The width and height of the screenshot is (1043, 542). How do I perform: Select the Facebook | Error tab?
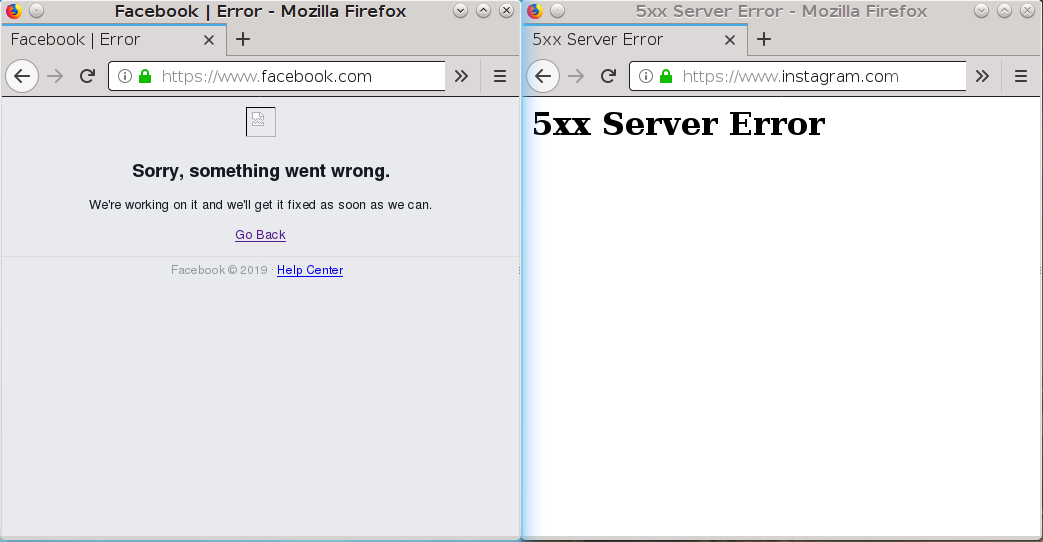(x=114, y=40)
